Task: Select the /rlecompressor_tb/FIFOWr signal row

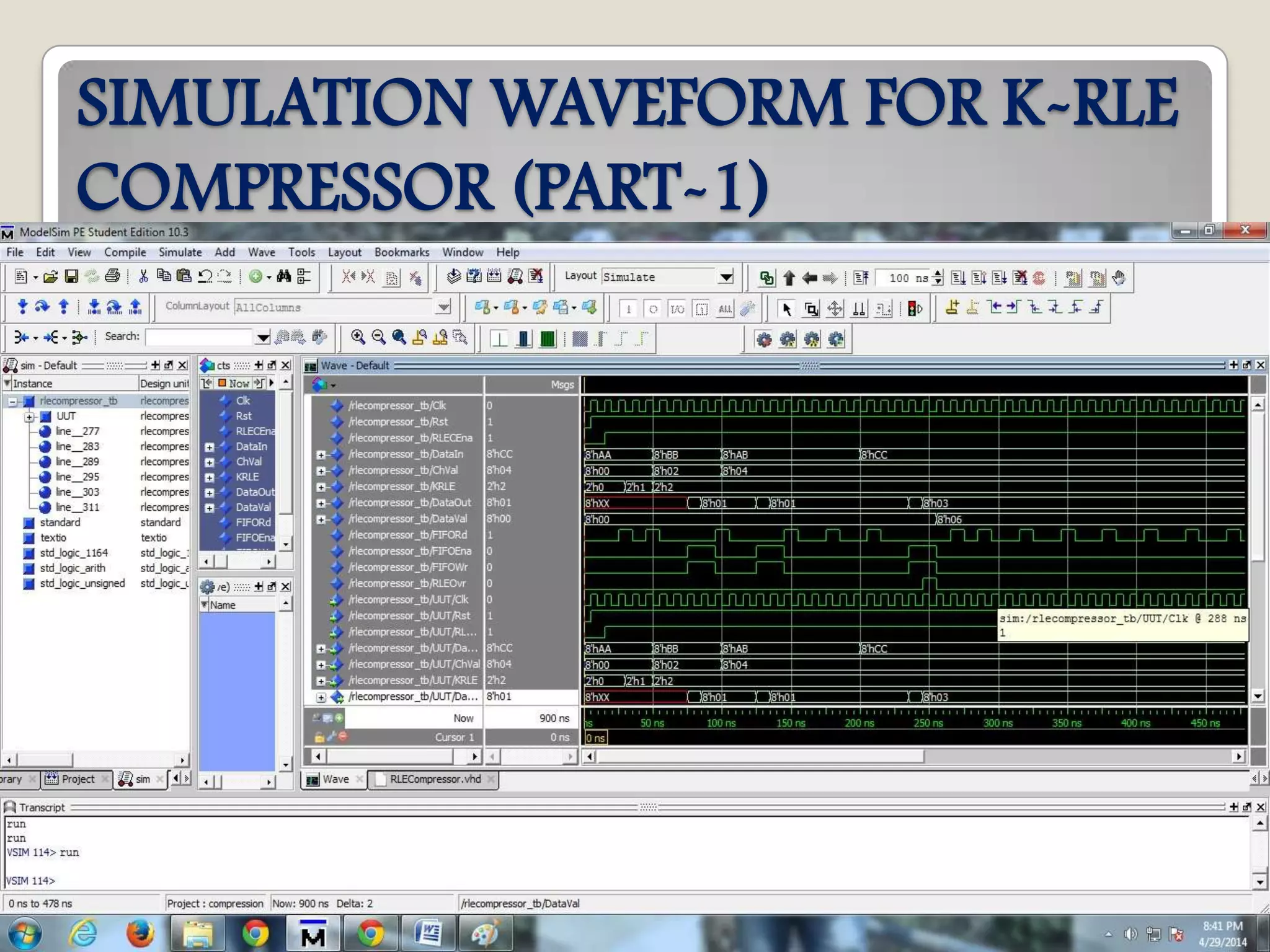Action: pos(408,567)
